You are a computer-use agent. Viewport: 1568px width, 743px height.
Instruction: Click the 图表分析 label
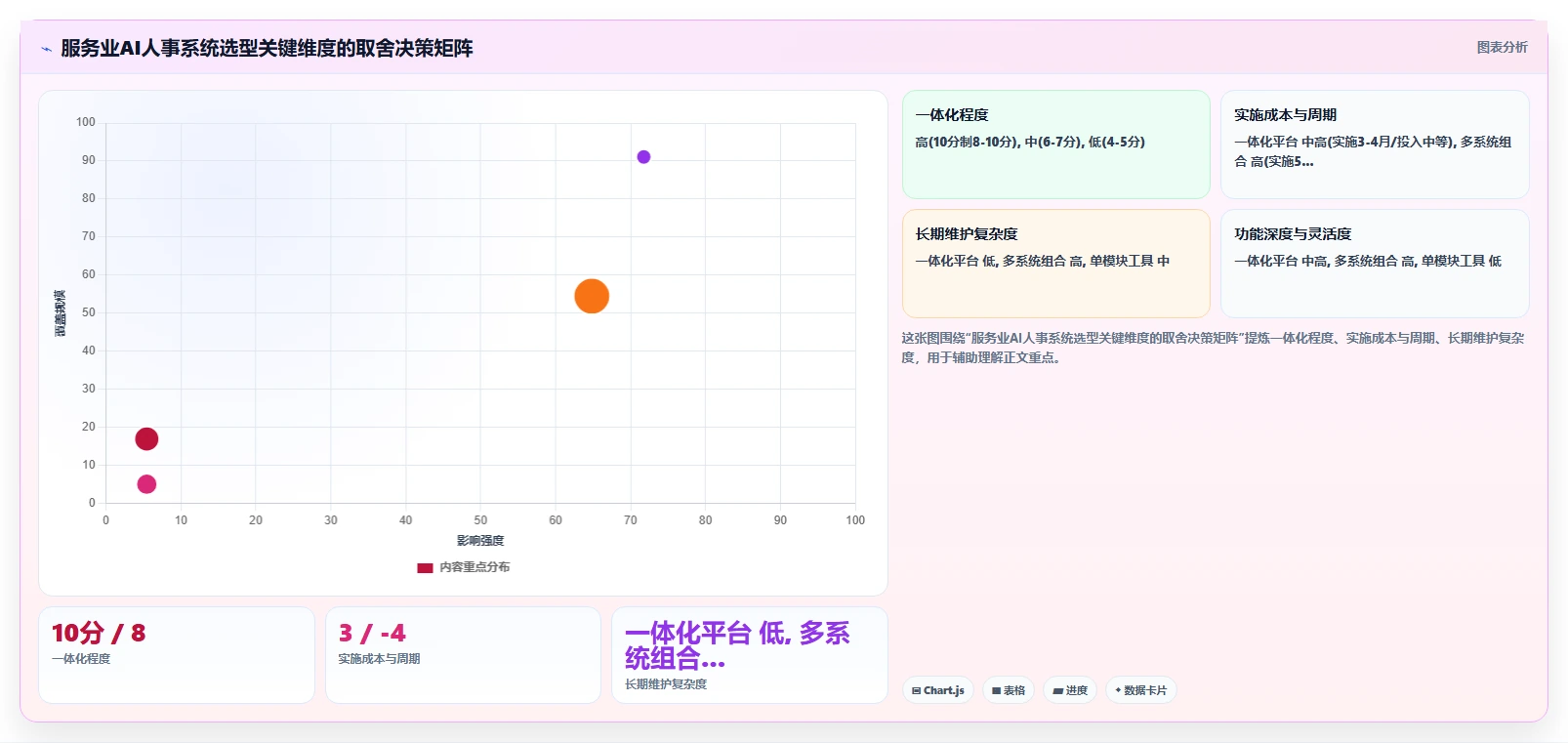(1502, 47)
